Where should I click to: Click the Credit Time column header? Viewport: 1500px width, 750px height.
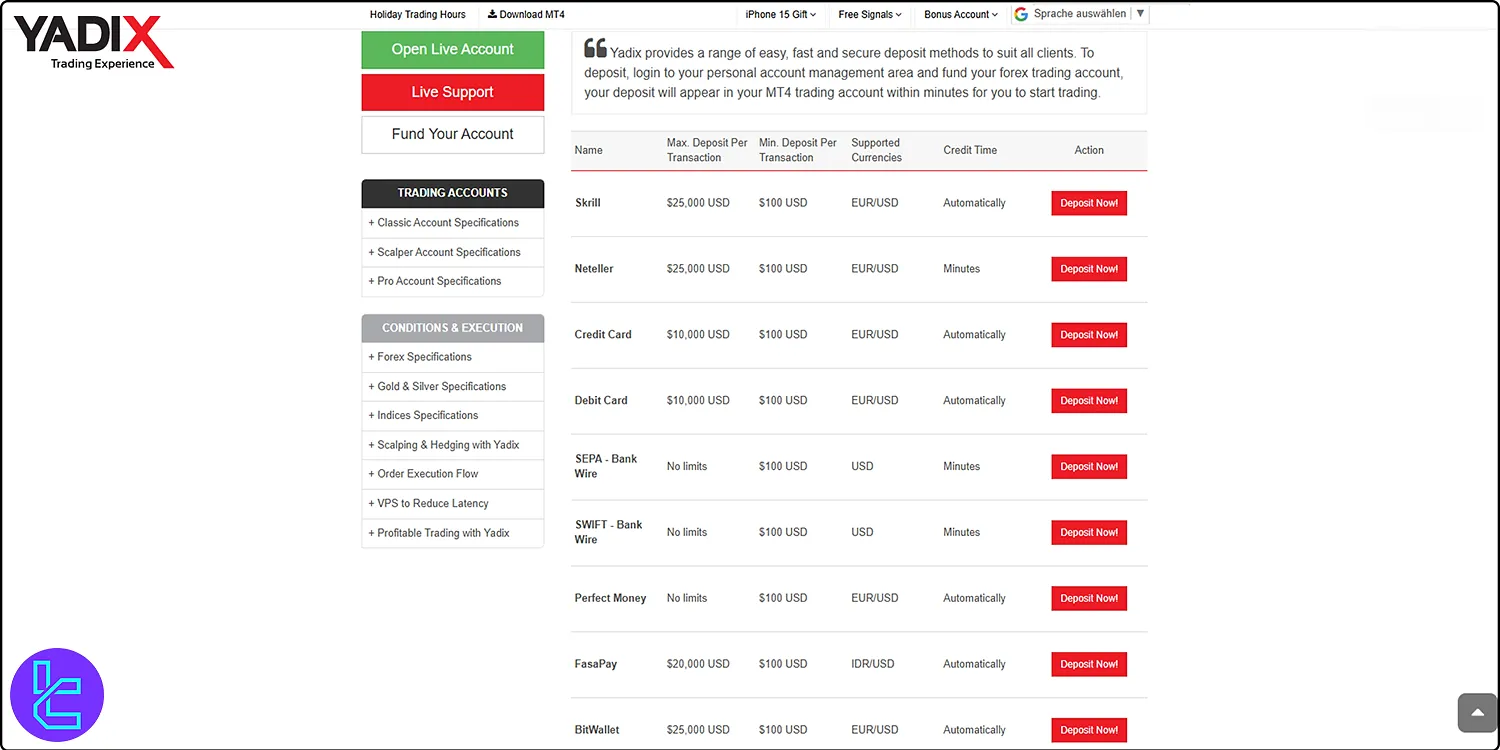tap(970, 150)
